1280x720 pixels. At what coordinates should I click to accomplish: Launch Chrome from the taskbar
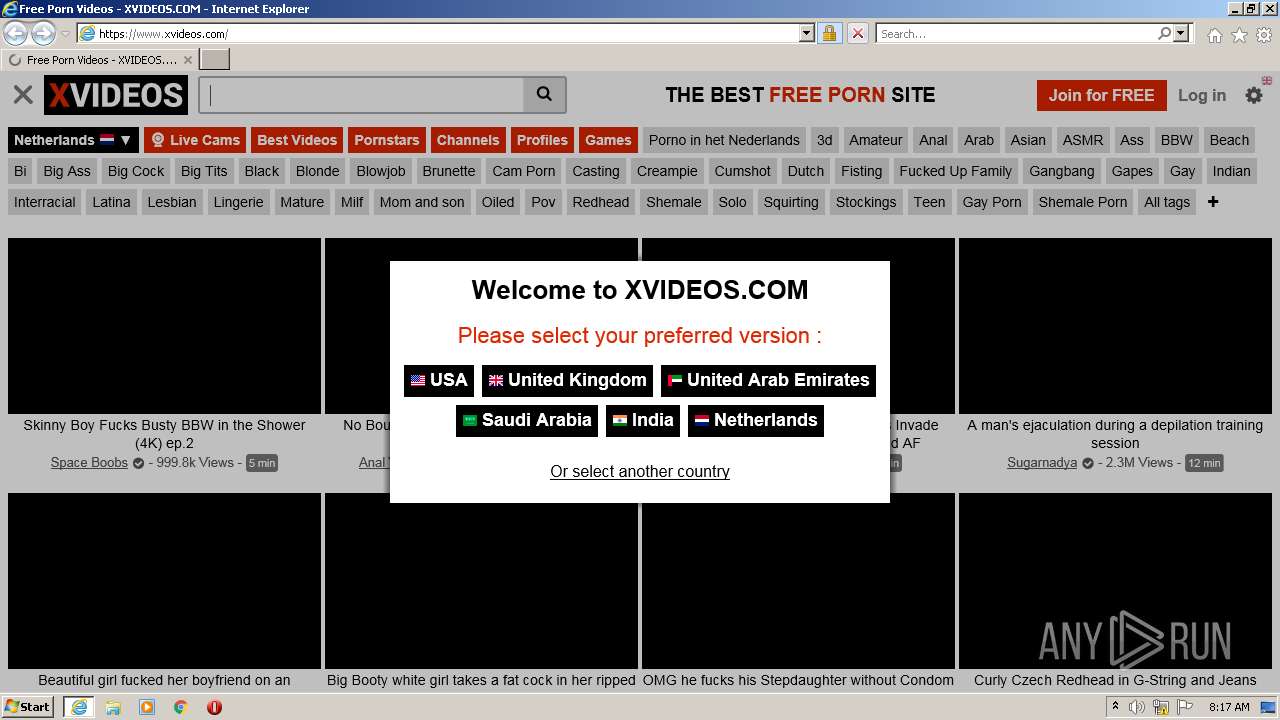(180, 707)
